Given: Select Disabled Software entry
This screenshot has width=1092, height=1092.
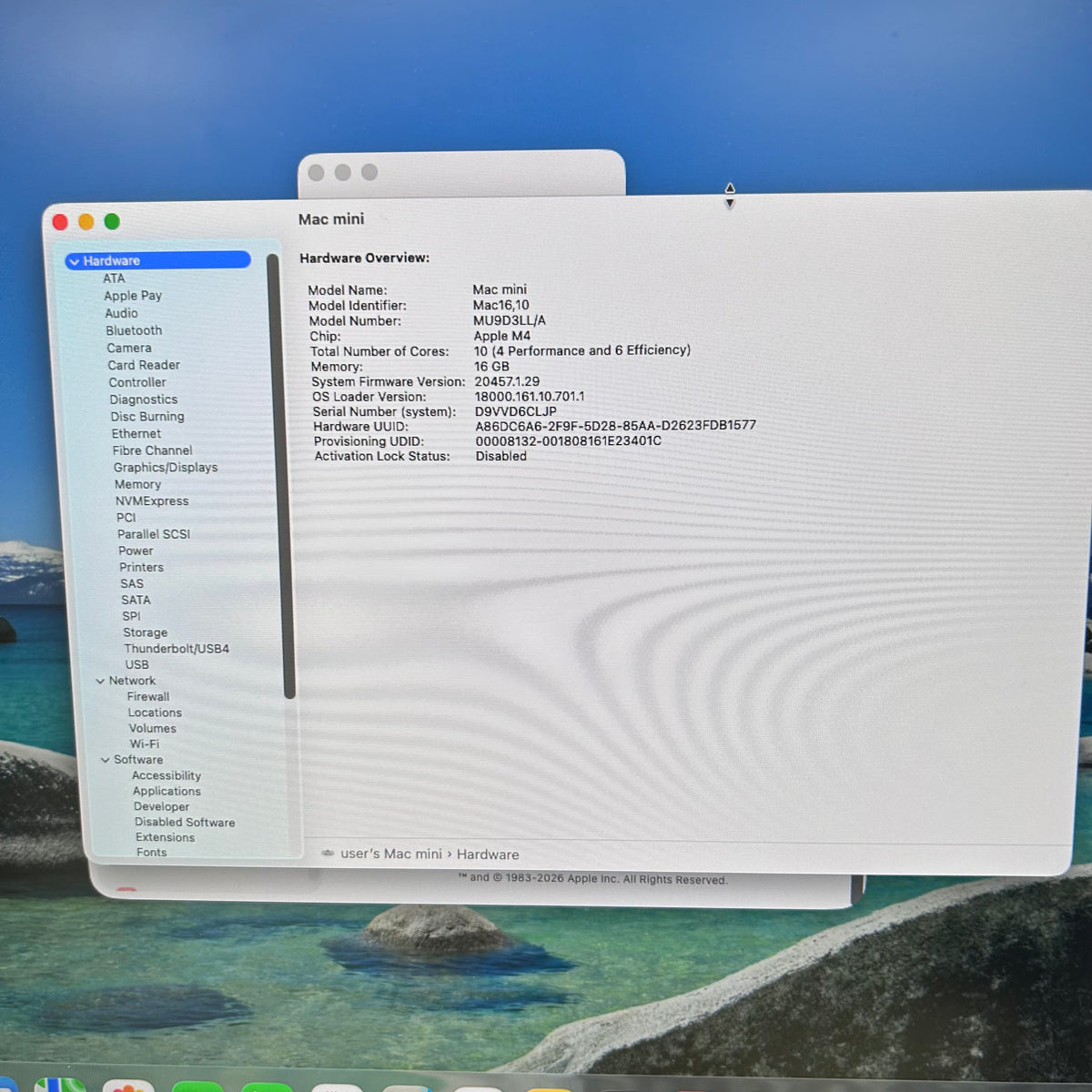Looking at the screenshot, I should coord(185,822).
